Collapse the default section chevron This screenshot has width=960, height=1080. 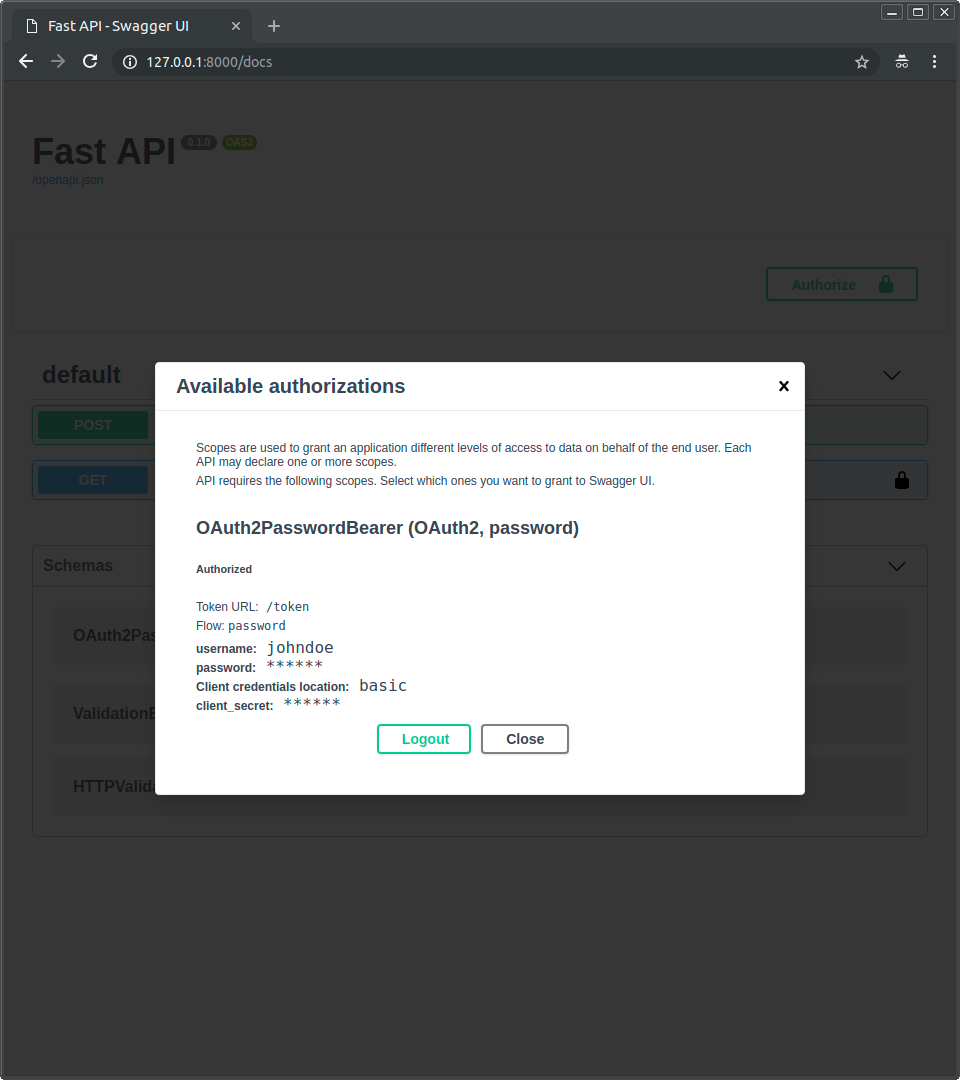tap(892, 376)
